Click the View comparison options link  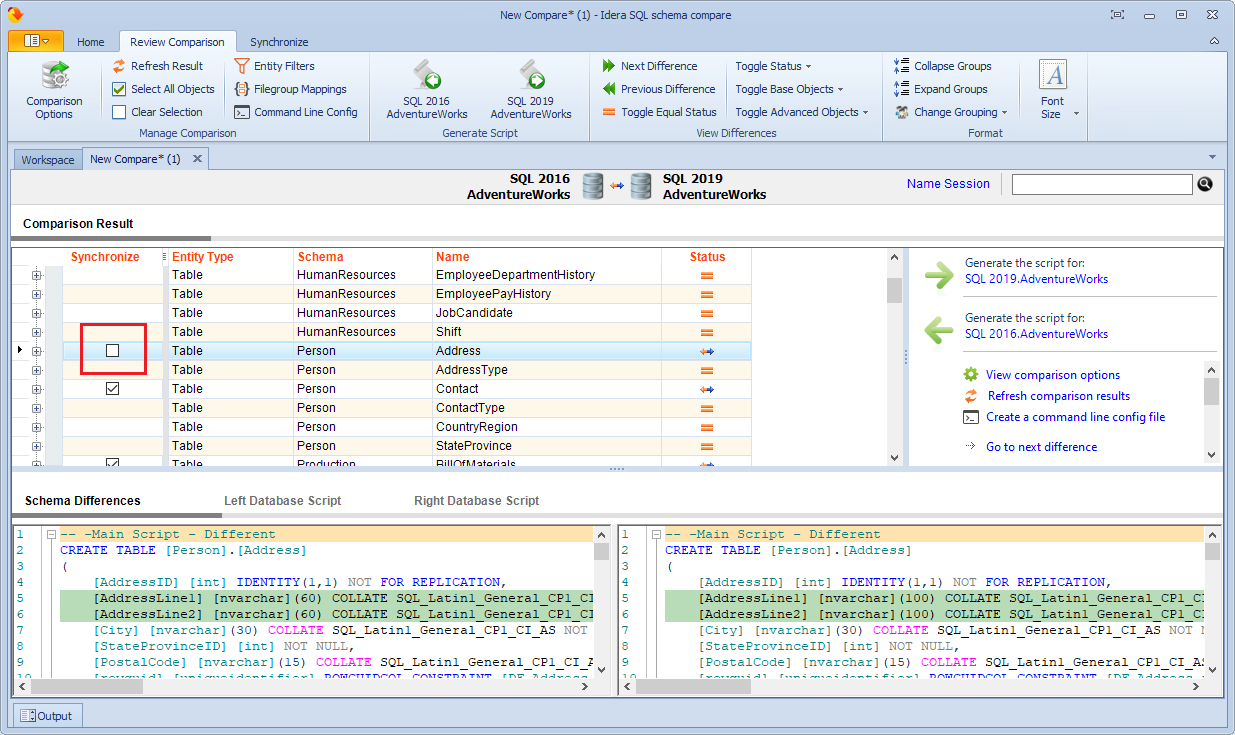pos(1052,375)
